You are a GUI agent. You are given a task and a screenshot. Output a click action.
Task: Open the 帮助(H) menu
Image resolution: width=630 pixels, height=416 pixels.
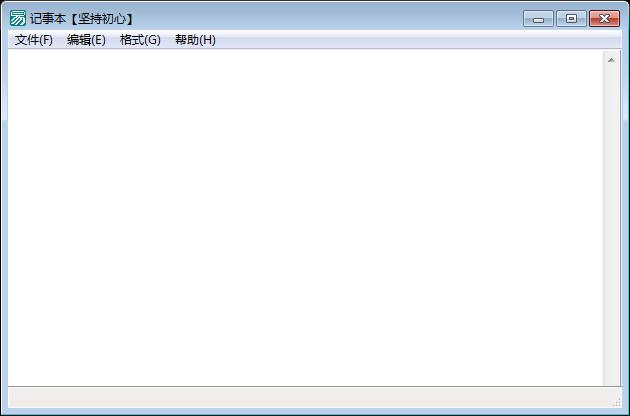pos(195,40)
